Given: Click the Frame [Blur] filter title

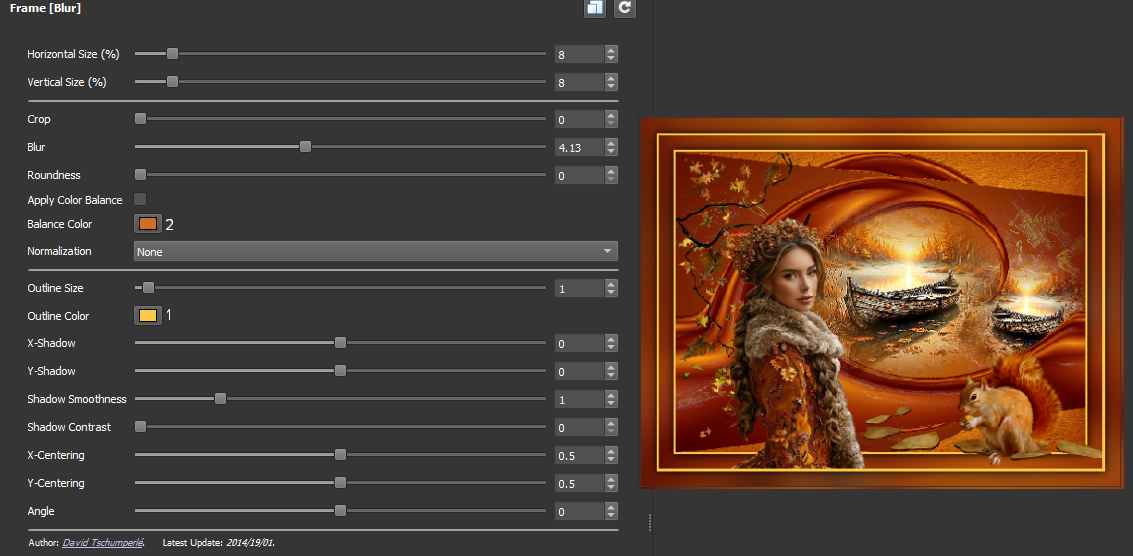Looking at the screenshot, I should 45,8.
